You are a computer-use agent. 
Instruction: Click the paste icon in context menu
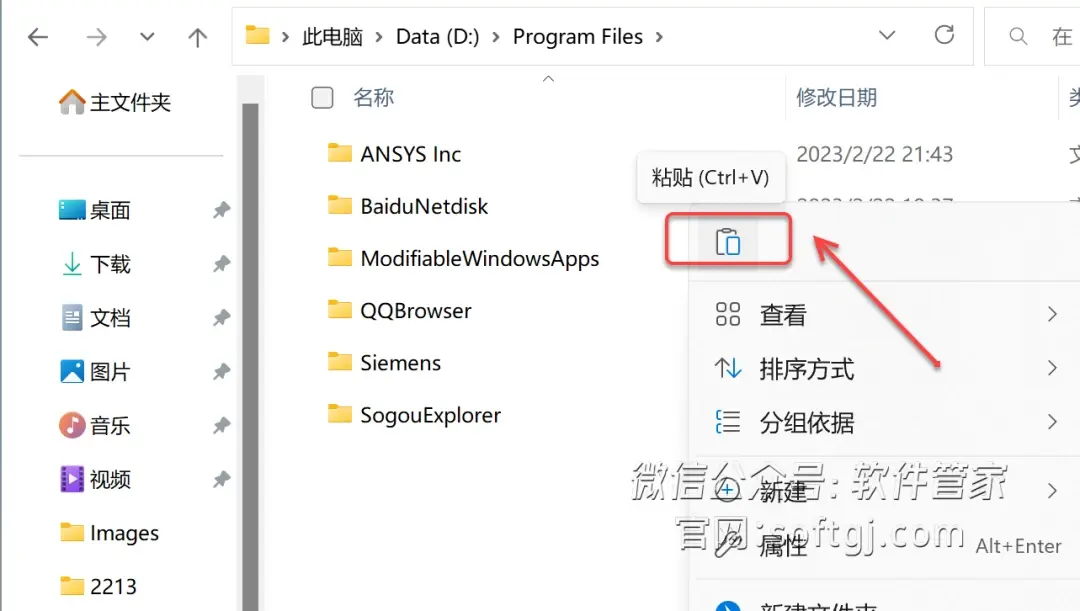(727, 241)
